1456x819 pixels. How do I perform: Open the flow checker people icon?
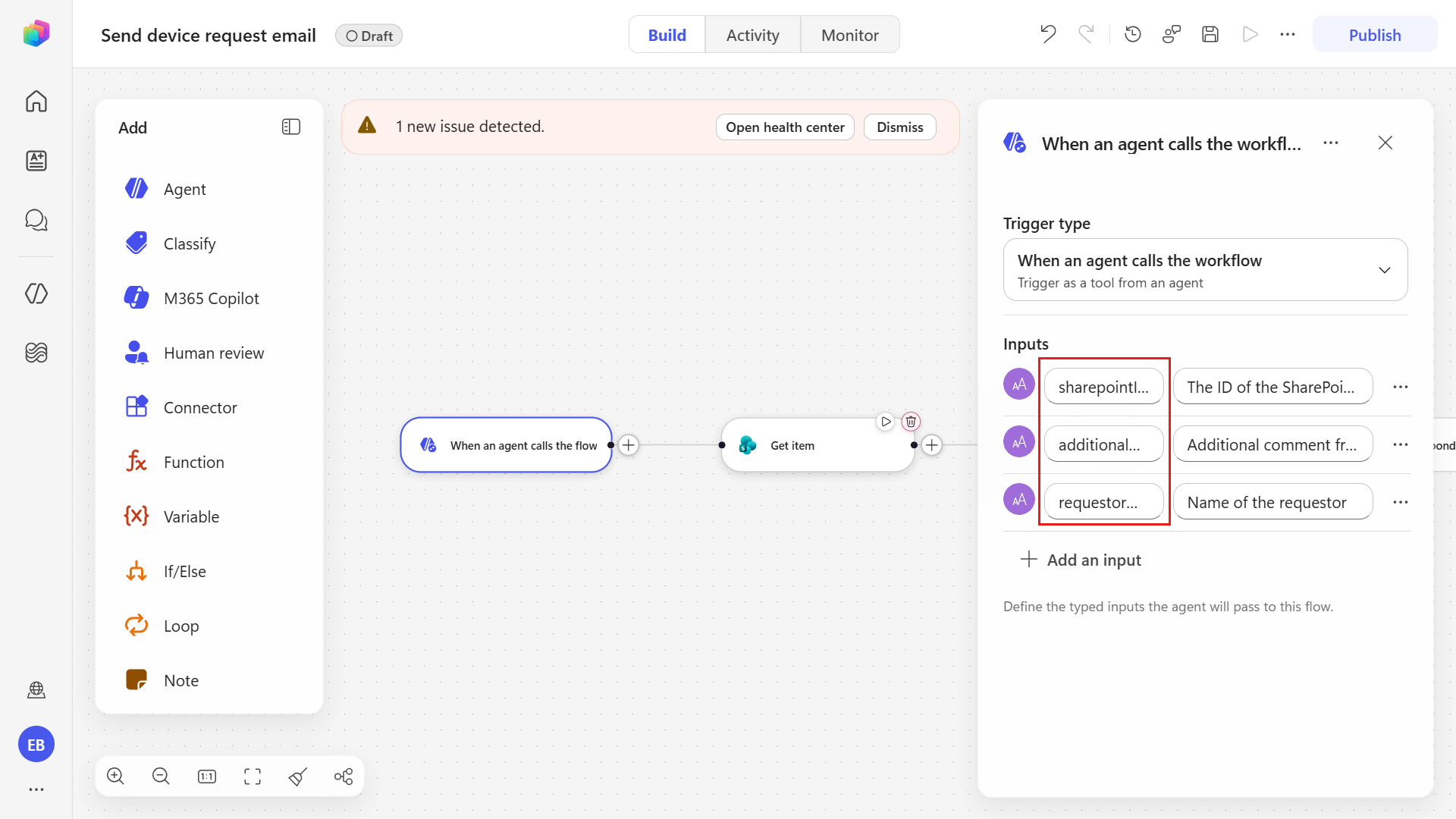pos(1172,34)
